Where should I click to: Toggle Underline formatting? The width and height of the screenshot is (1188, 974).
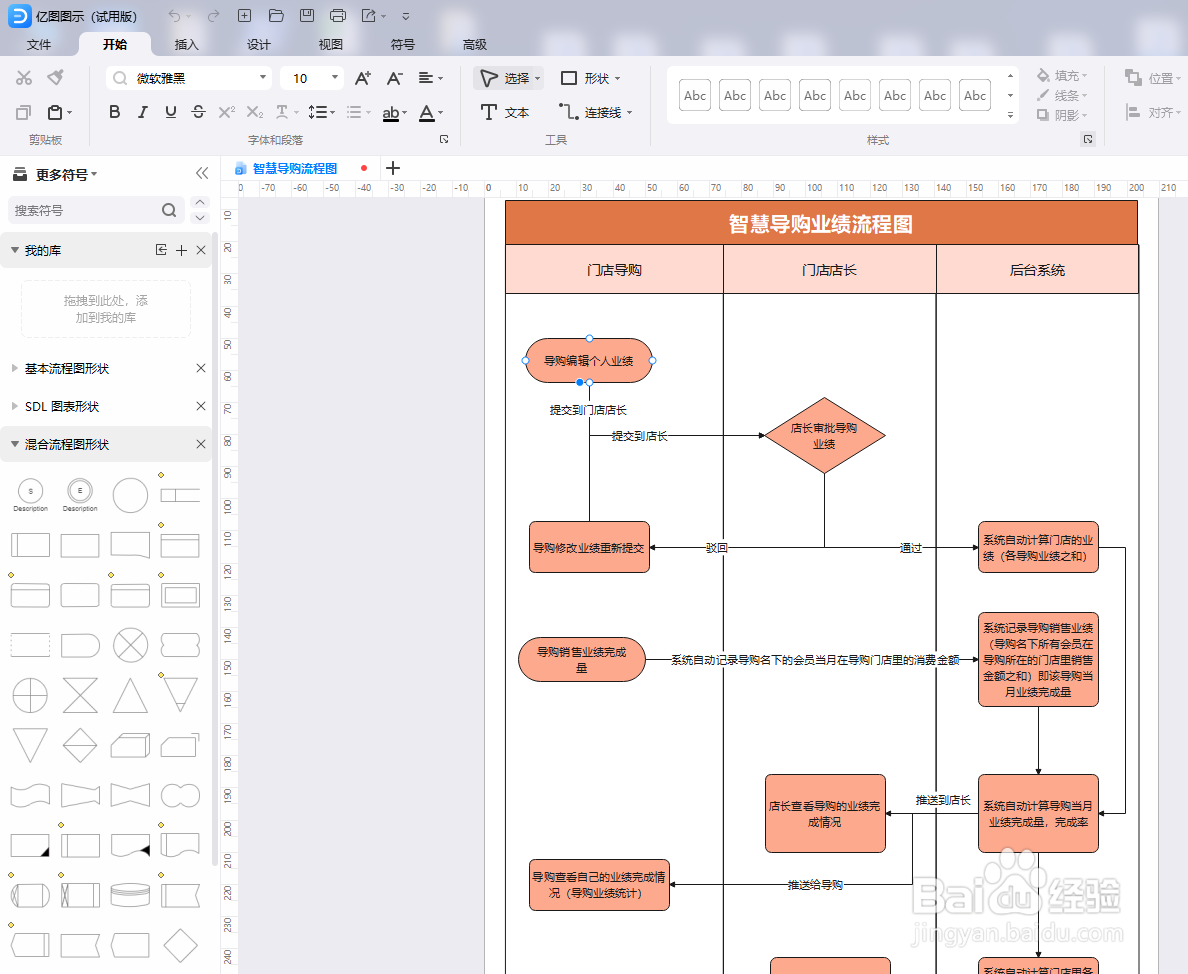170,112
